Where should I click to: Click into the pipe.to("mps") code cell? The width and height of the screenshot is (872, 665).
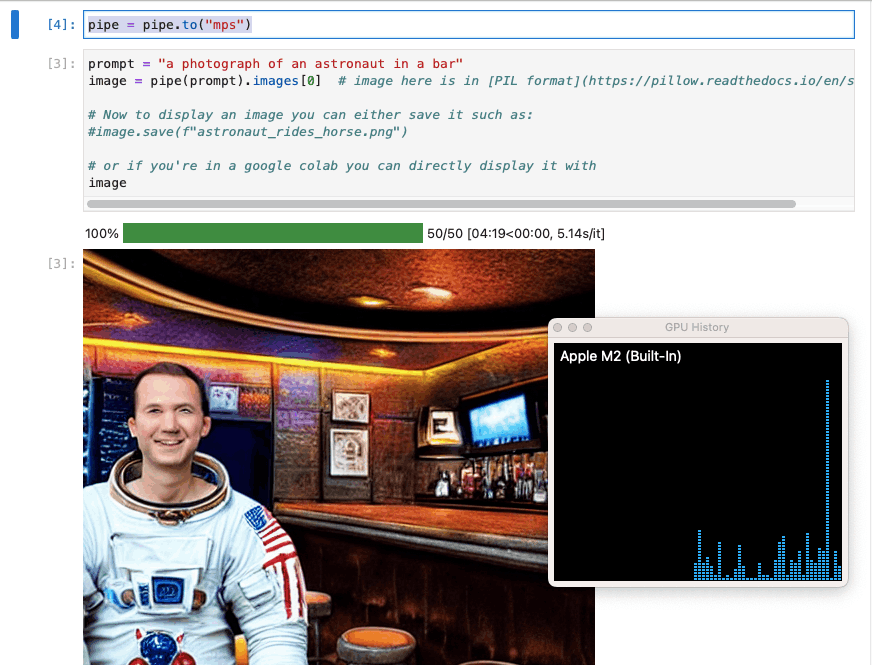(500, 24)
